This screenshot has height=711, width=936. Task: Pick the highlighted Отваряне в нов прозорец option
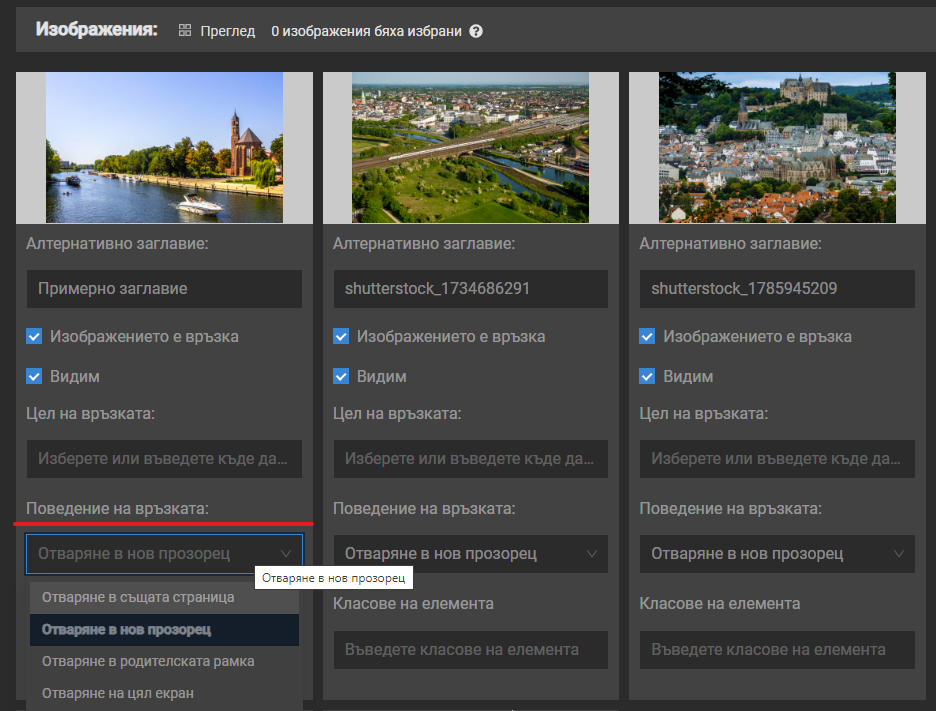[126, 630]
